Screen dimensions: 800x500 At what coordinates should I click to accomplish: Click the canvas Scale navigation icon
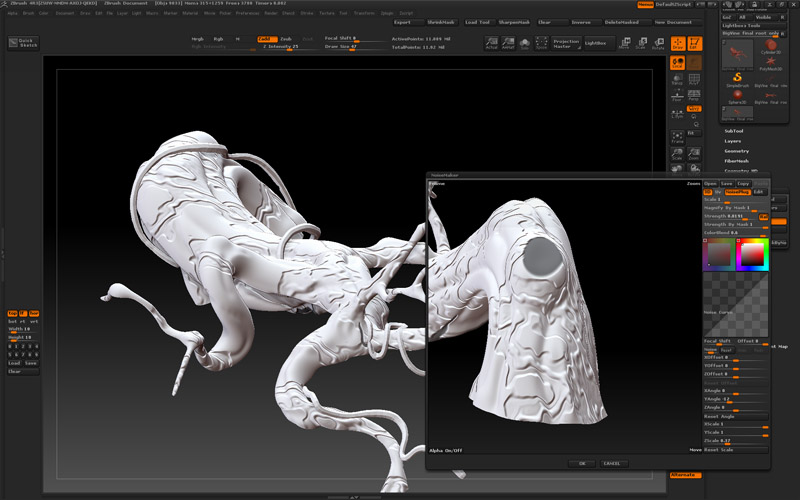coord(677,154)
